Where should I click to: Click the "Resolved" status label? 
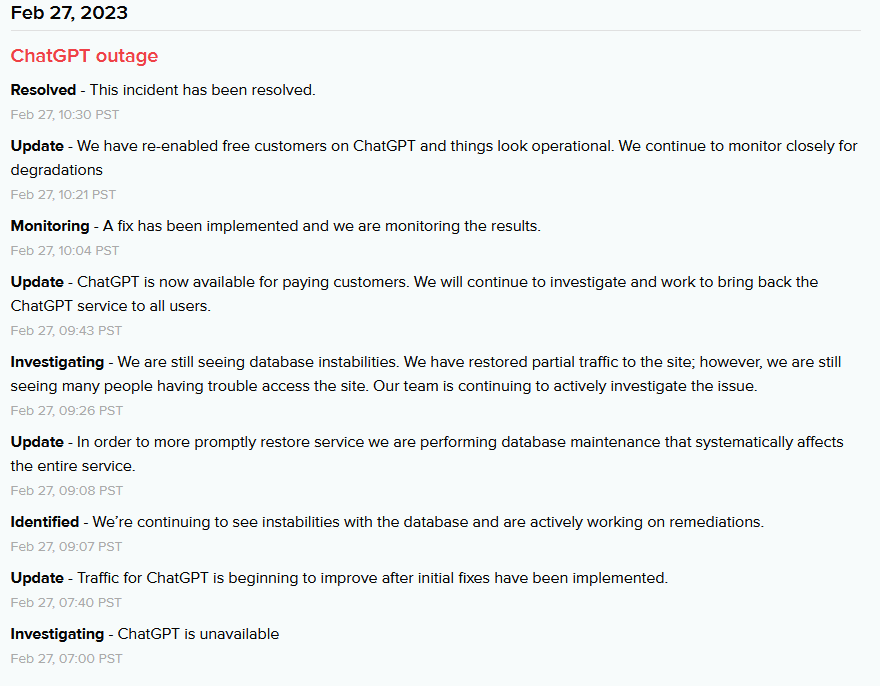(x=43, y=90)
